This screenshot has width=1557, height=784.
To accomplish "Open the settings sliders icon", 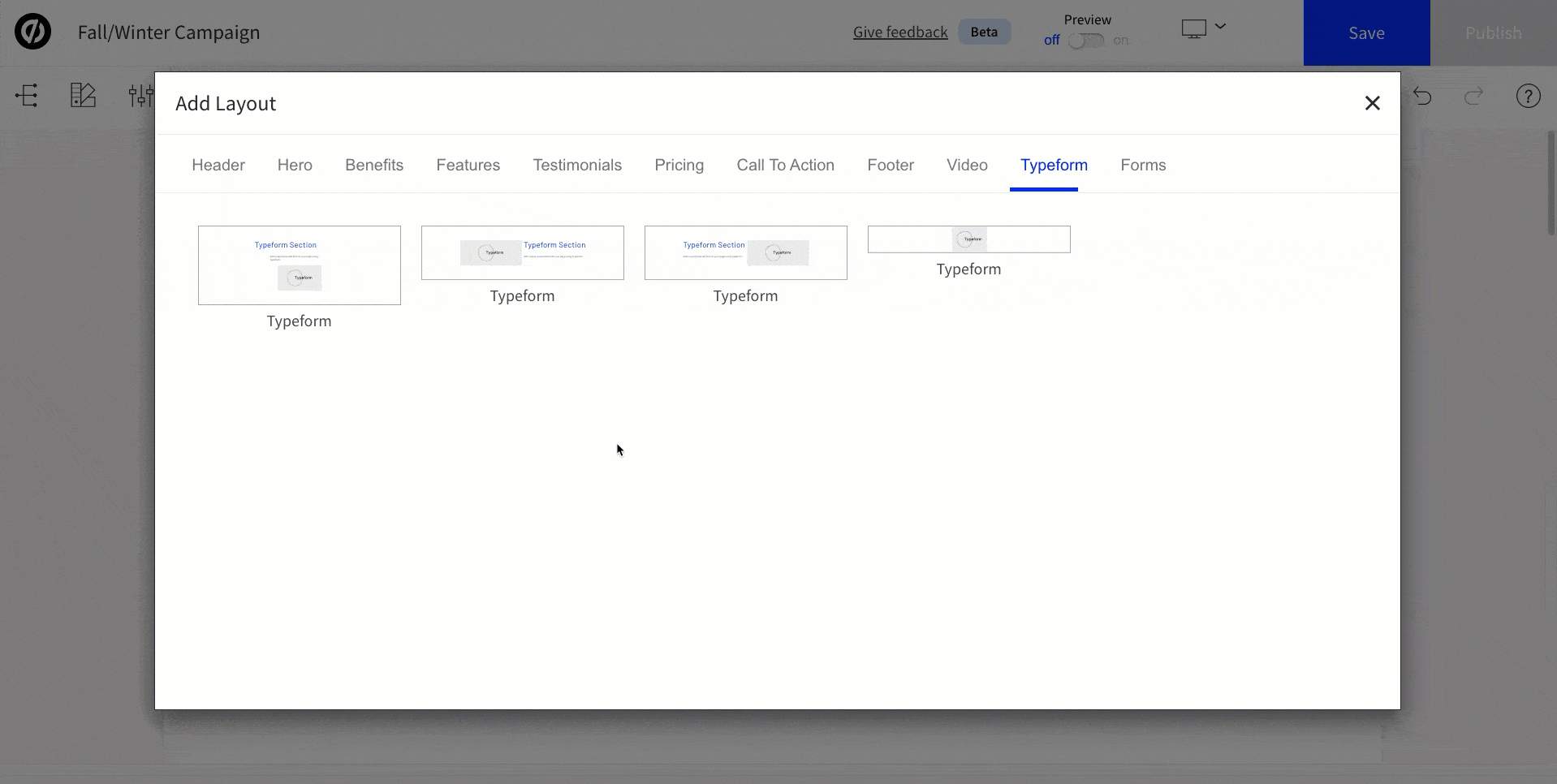I will tap(140, 96).
